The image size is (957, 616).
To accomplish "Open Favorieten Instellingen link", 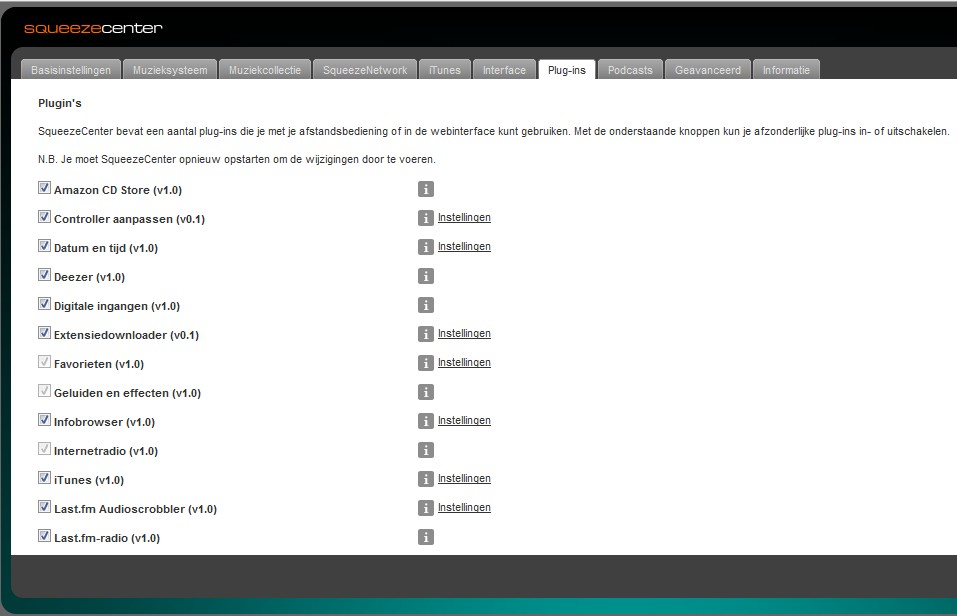I will [x=464, y=362].
